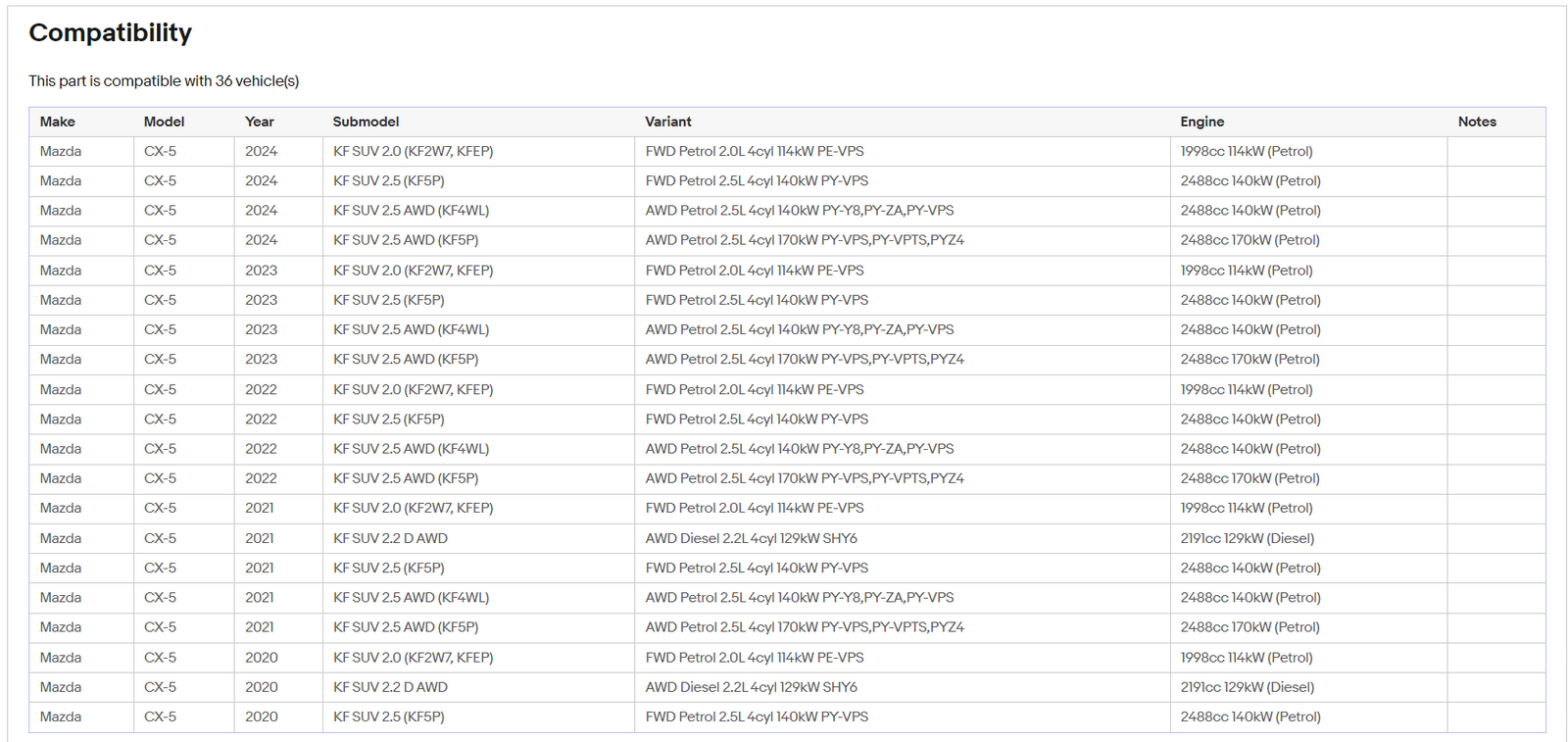This screenshot has width=1568, height=742.
Task: Select 2024 submodel KF SUV 2.0 (KF2W7, KFEP)
Action: click(x=414, y=151)
